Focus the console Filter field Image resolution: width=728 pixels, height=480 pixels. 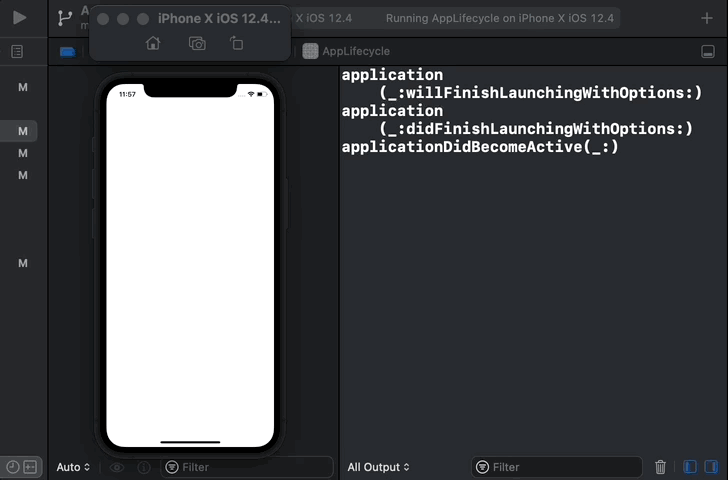[x=557, y=467]
